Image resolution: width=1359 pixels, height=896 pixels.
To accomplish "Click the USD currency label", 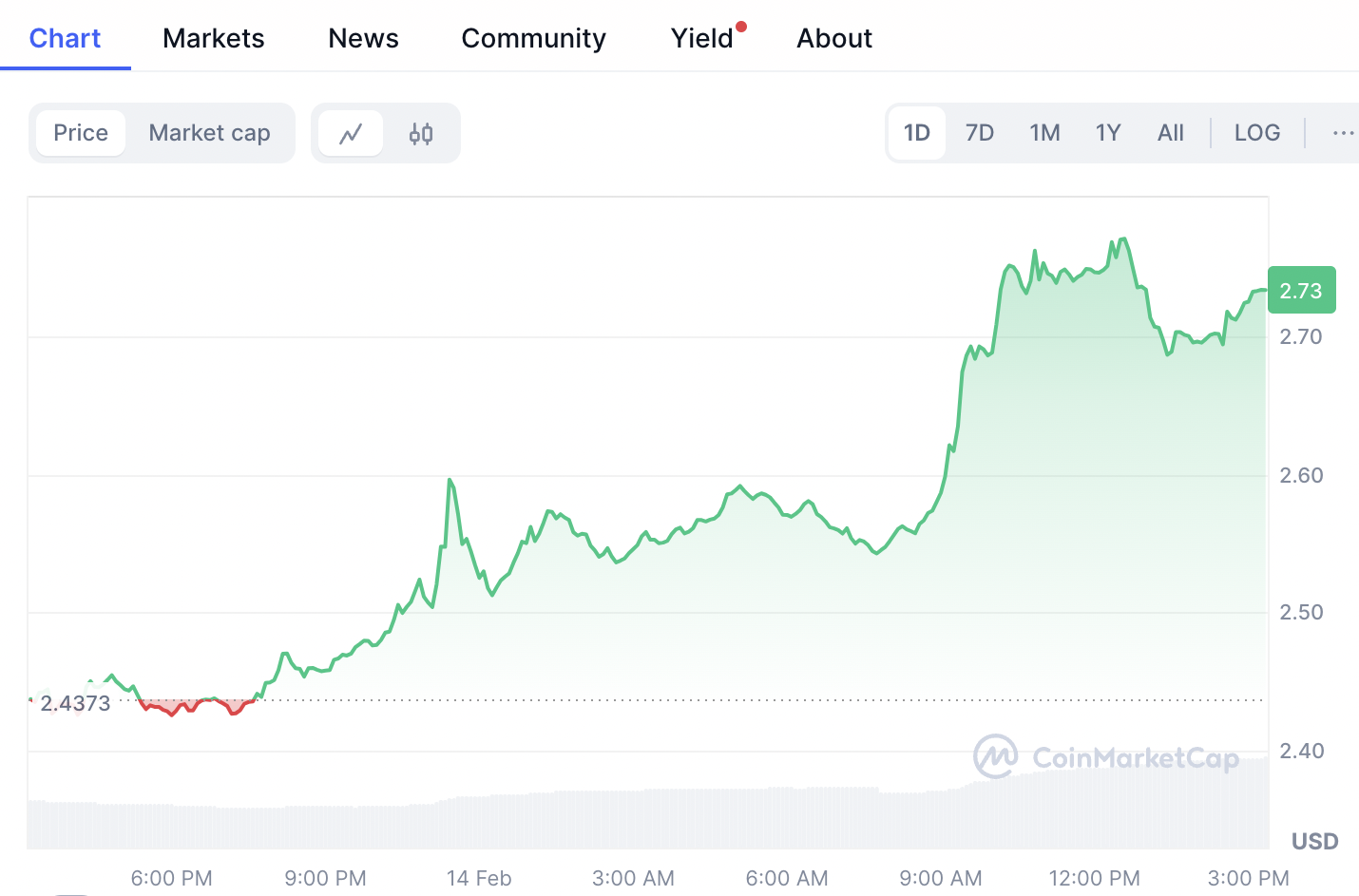I will pos(1315,842).
